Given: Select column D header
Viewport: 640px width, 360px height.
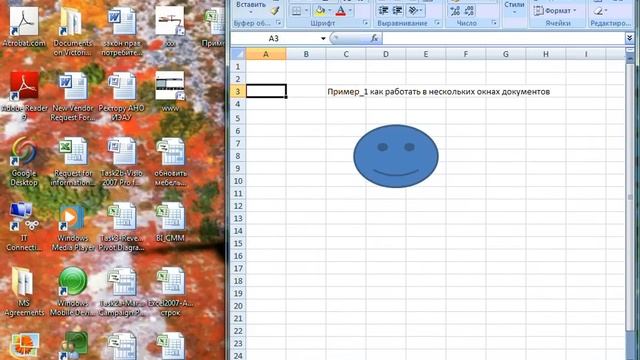Looking at the screenshot, I should coord(386,54).
